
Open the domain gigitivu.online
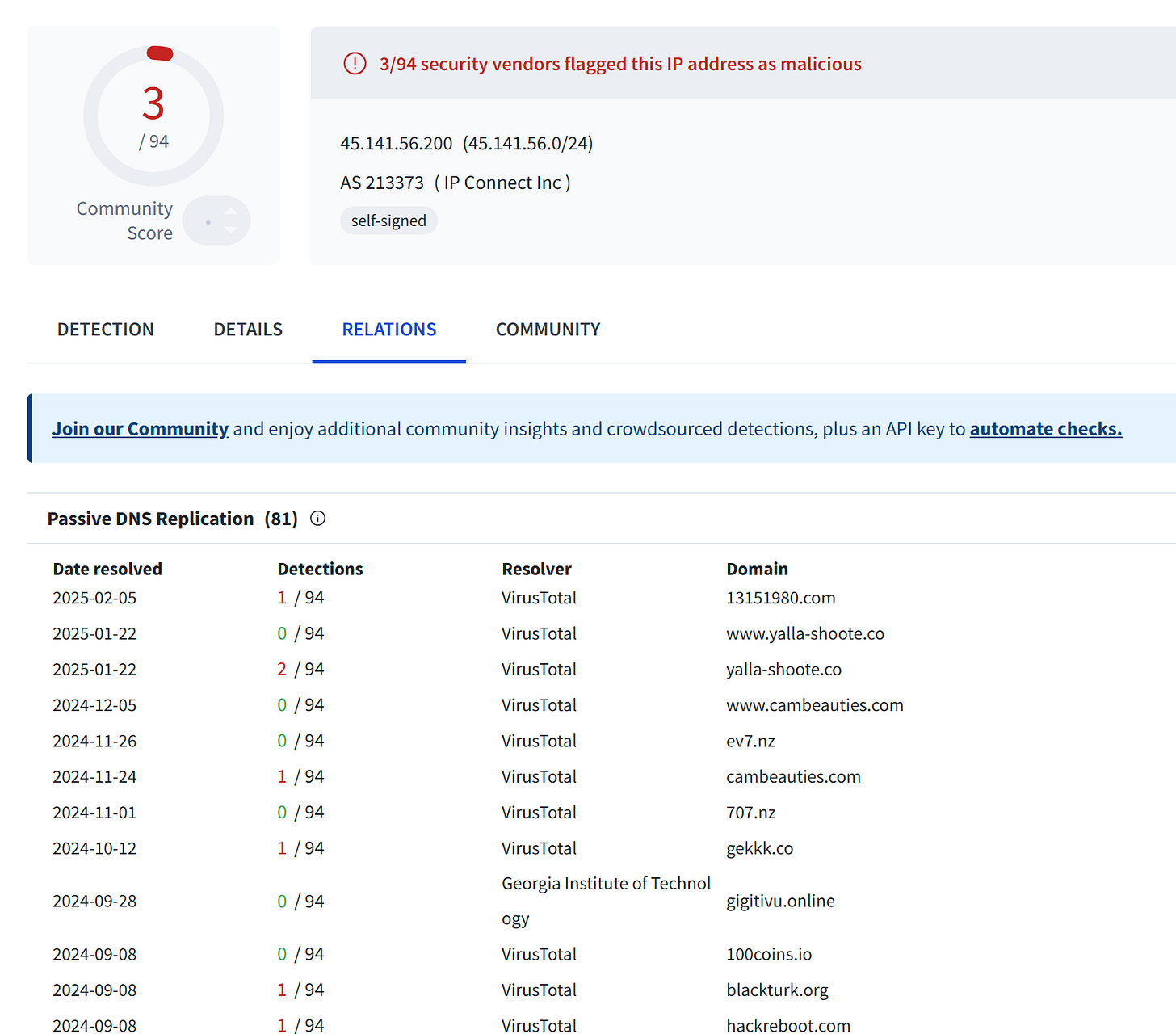click(780, 901)
